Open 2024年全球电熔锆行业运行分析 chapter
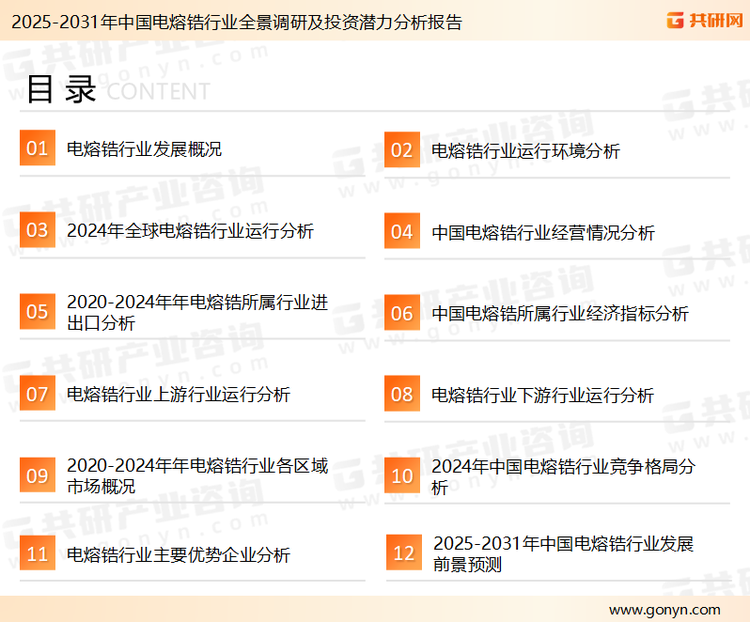This screenshot has width=750, height=622. coord(190,231)
